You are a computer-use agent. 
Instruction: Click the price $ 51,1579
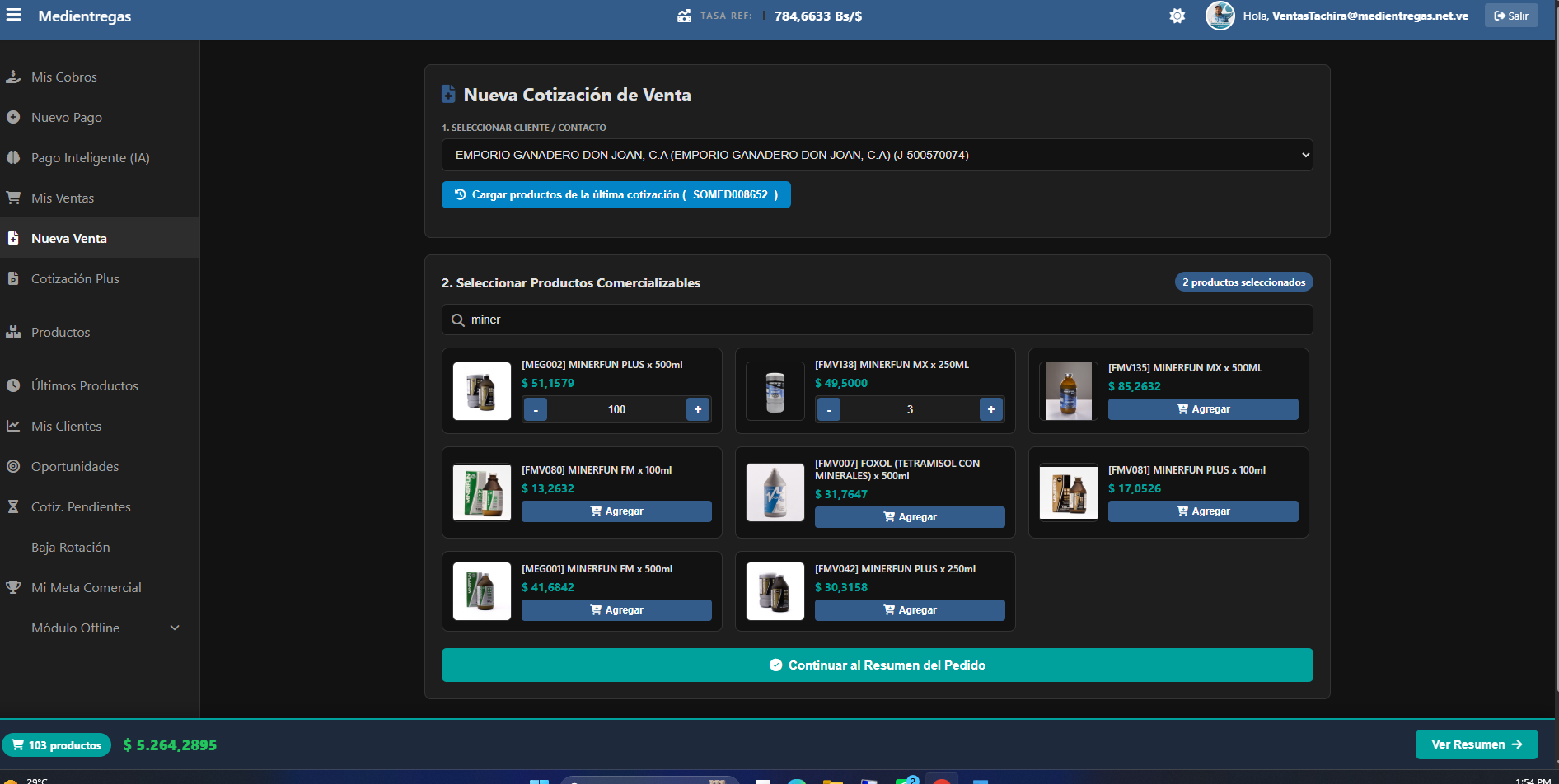548,383
